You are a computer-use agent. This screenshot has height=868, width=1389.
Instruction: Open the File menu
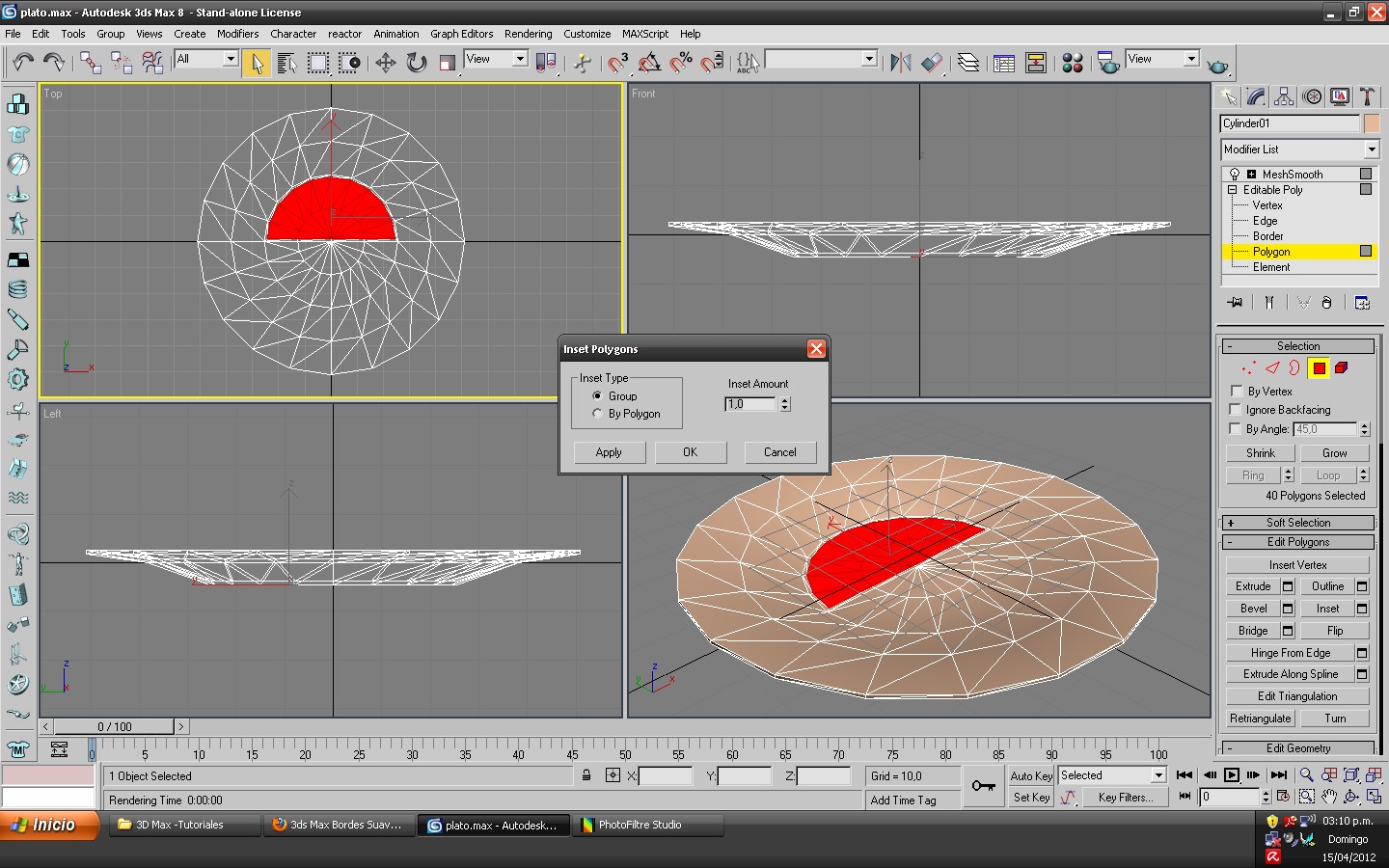click(13, 34)
